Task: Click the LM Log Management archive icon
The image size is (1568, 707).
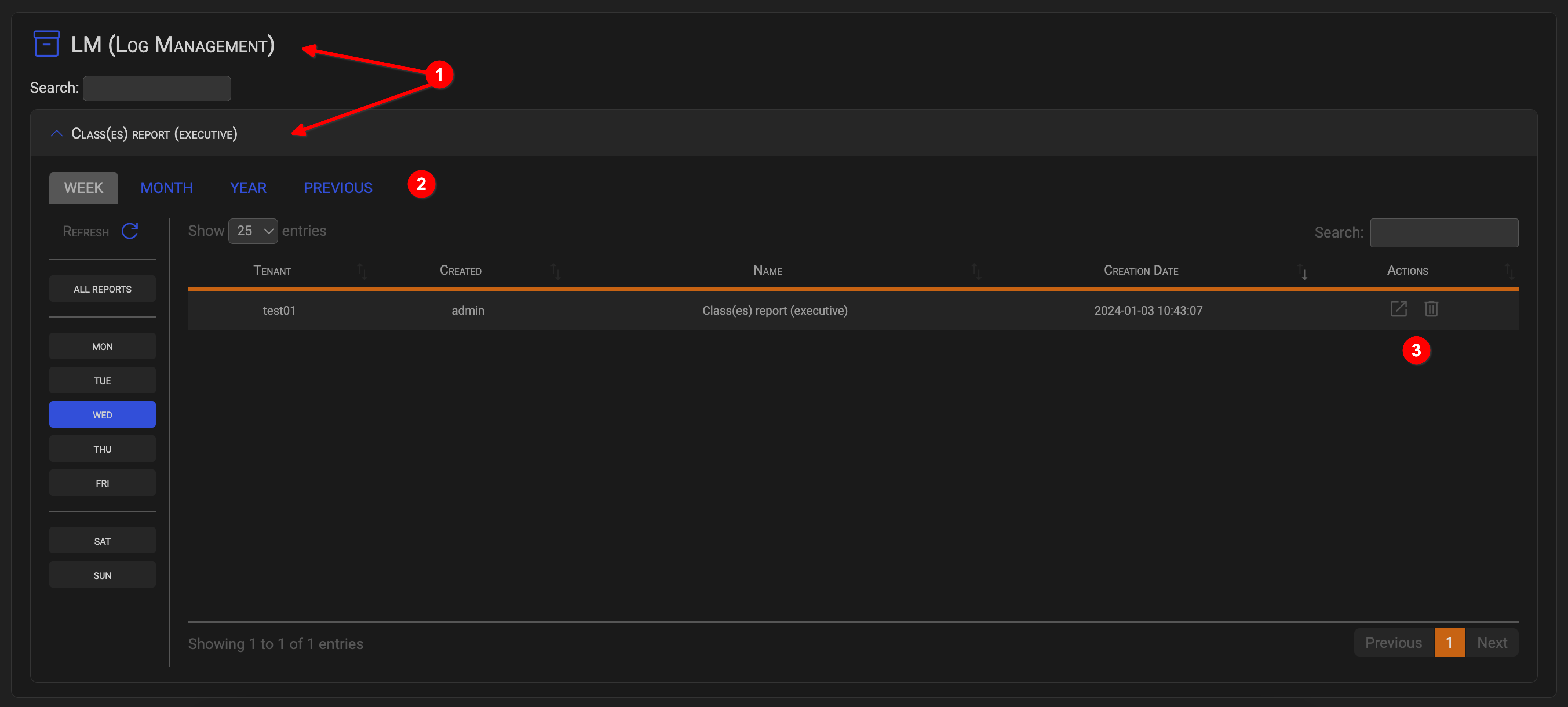Action: click(x=46, y=44)
